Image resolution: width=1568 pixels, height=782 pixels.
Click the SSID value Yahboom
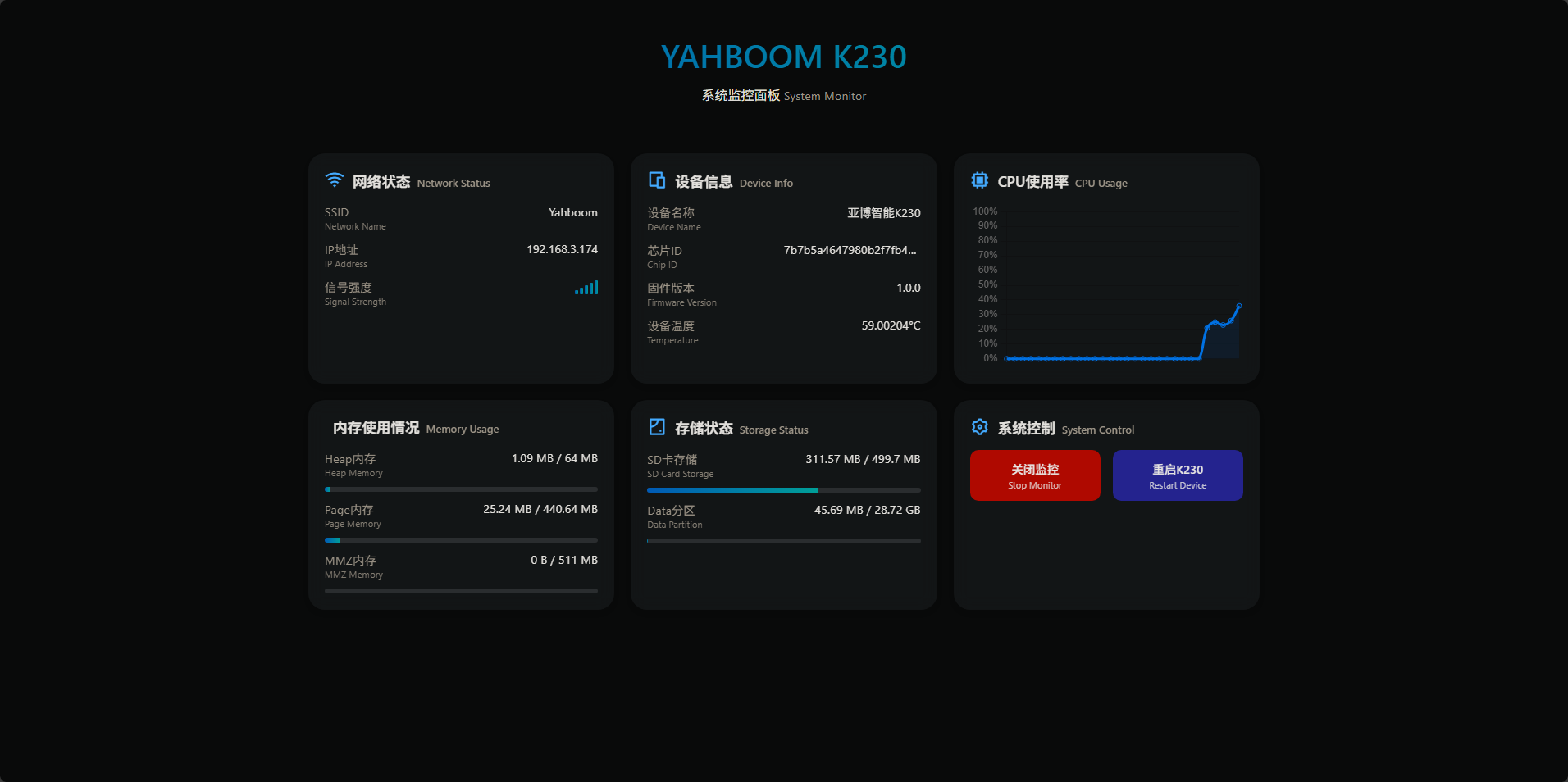[573, 212]
